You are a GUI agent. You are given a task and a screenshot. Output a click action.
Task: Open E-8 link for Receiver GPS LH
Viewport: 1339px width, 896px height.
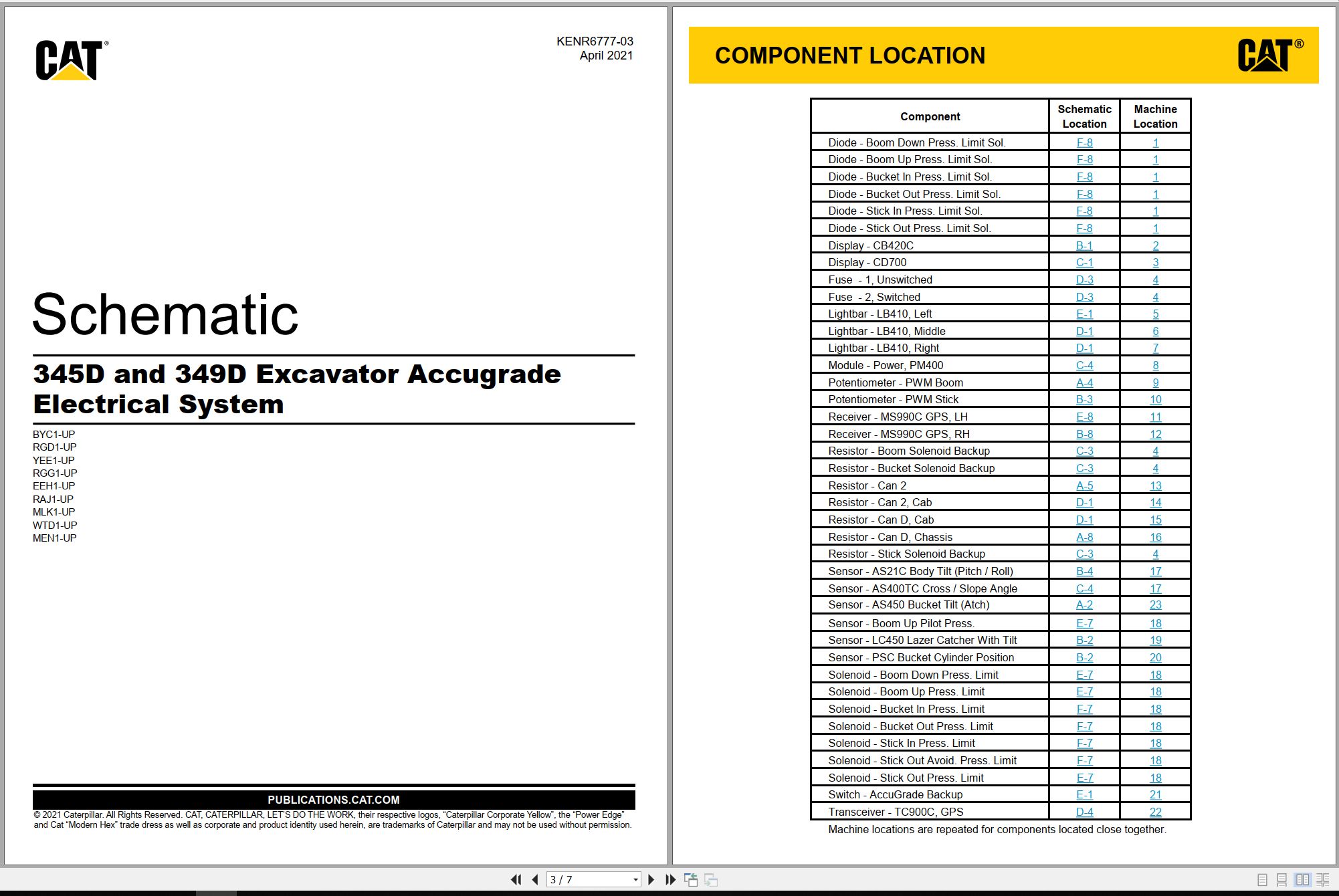(x=1084, y=417)
